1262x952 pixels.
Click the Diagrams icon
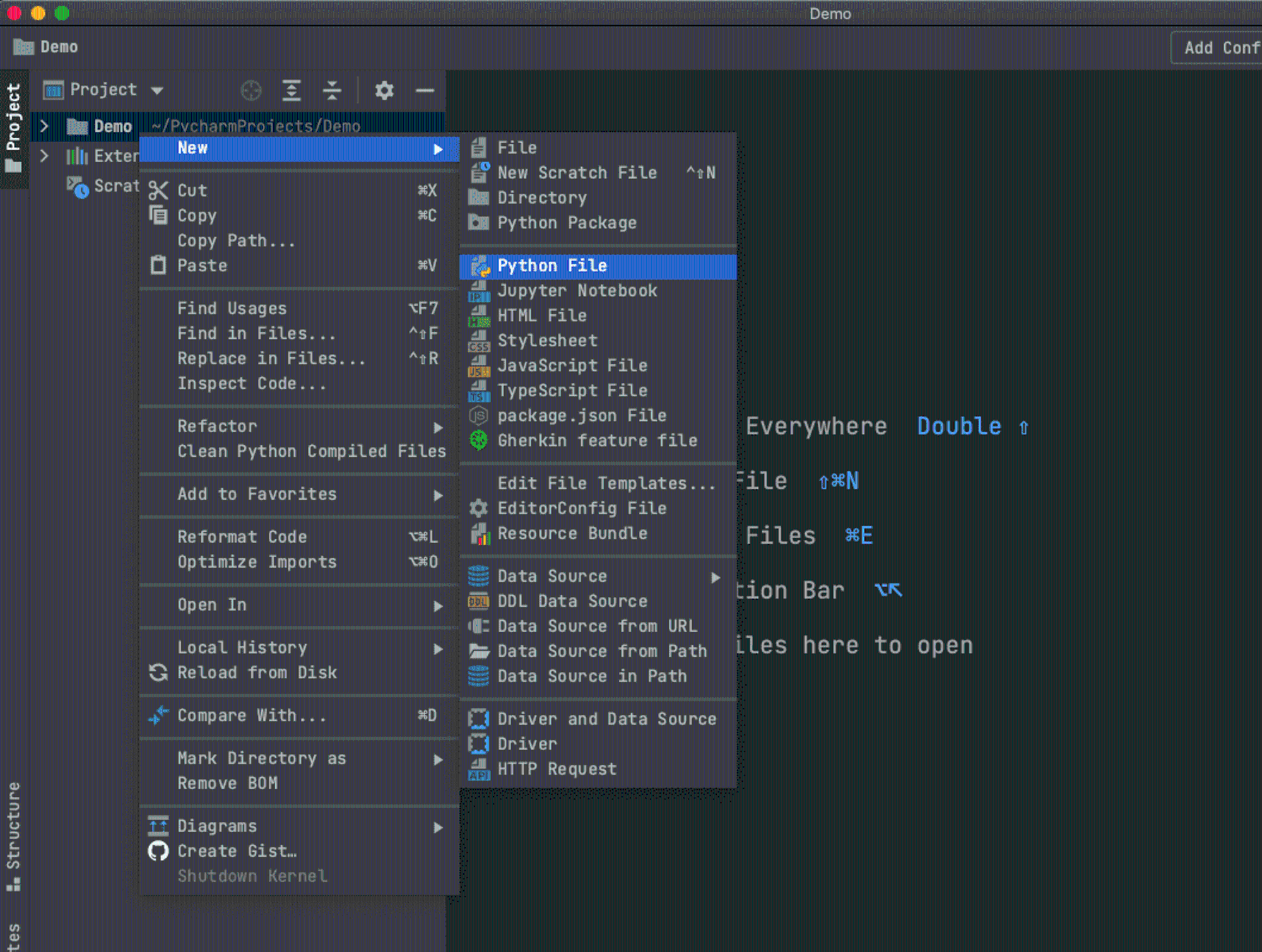(x=158, y=826)
